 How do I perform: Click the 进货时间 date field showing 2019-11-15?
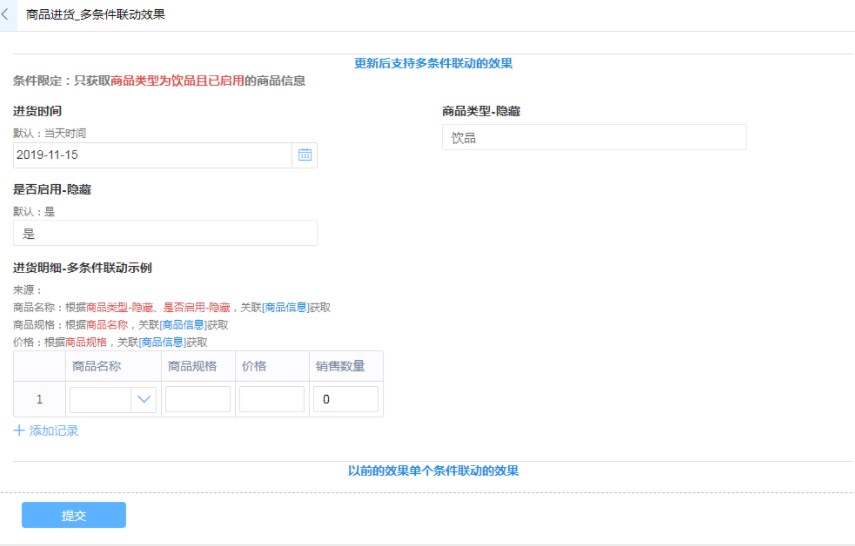tap(152, 155)
